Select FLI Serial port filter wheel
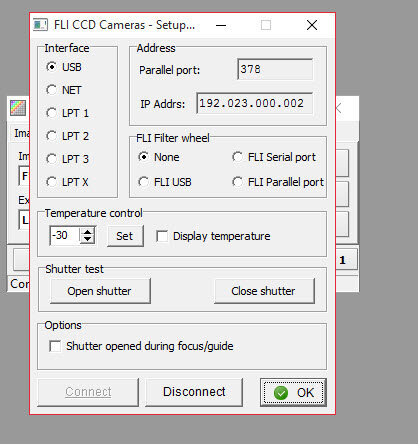The height and width of the screenshot is (444, 418). click(237, 157)
